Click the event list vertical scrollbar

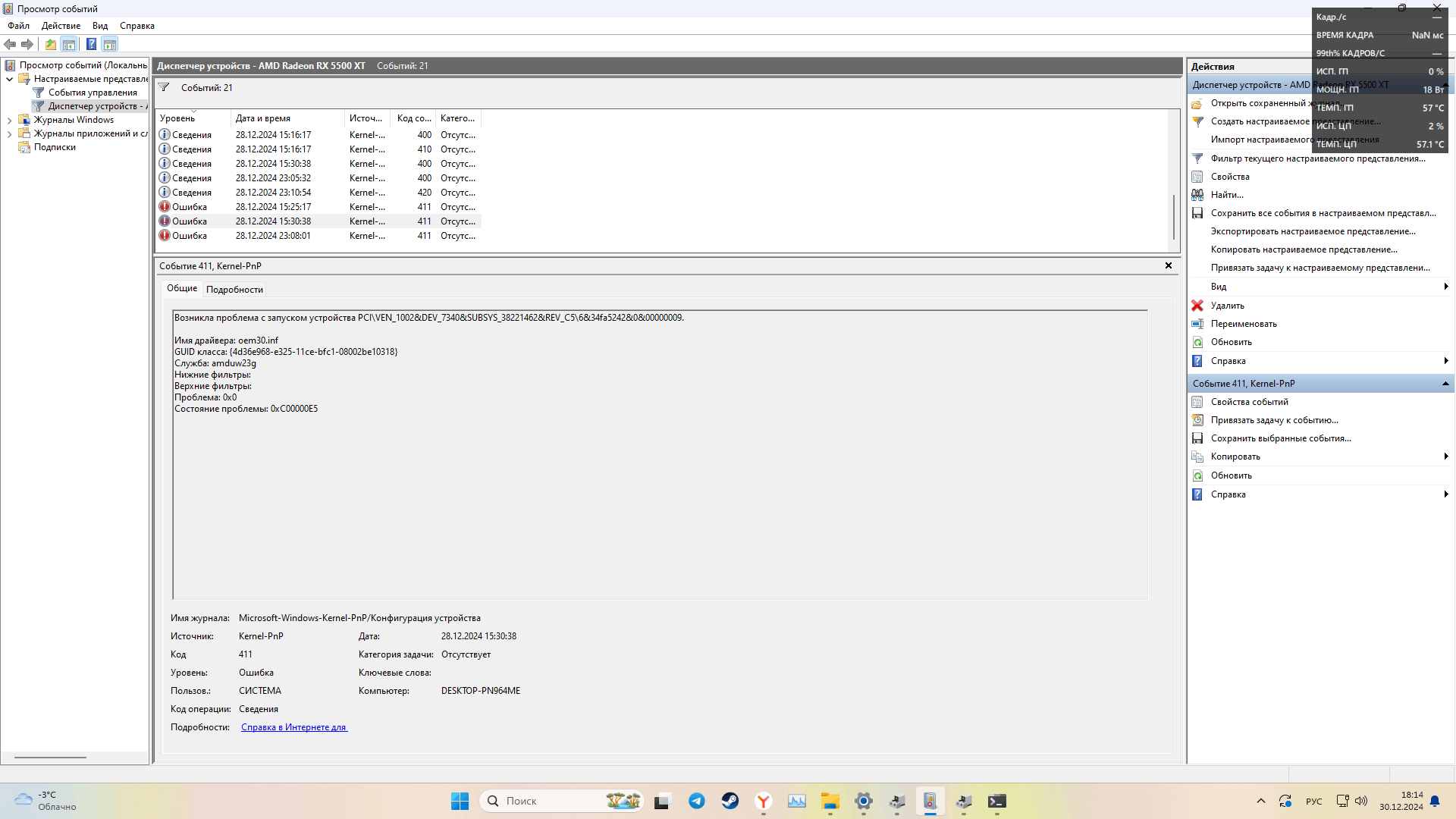coord(1174,217)
